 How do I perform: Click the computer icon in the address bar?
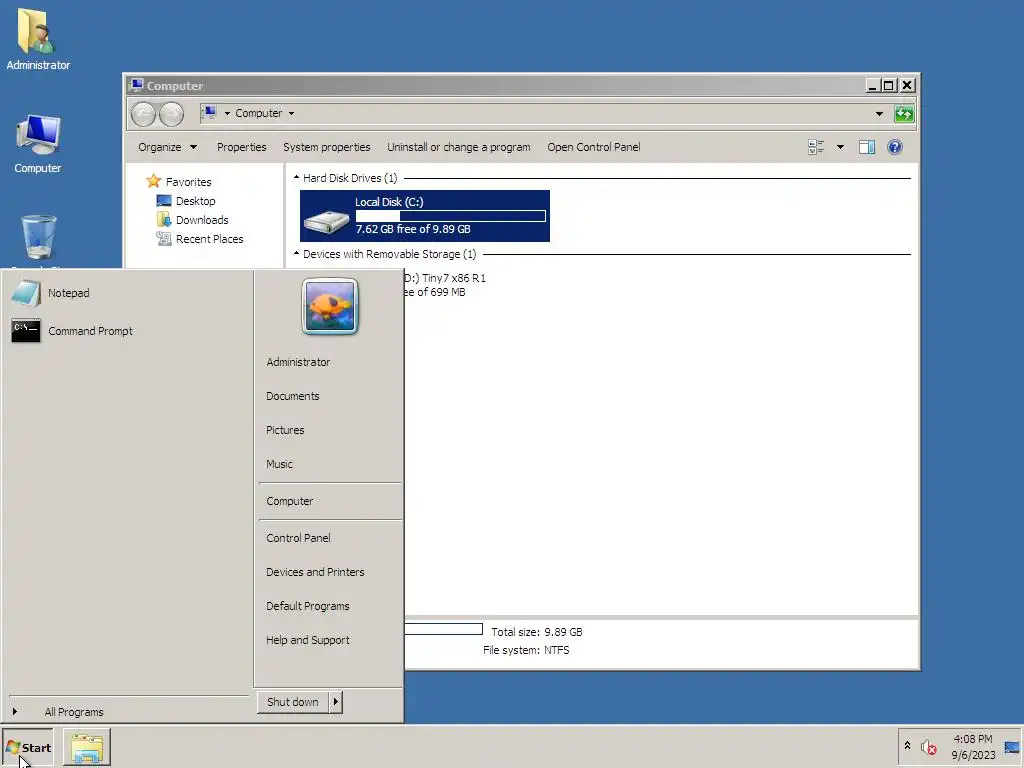pos(210,112)
